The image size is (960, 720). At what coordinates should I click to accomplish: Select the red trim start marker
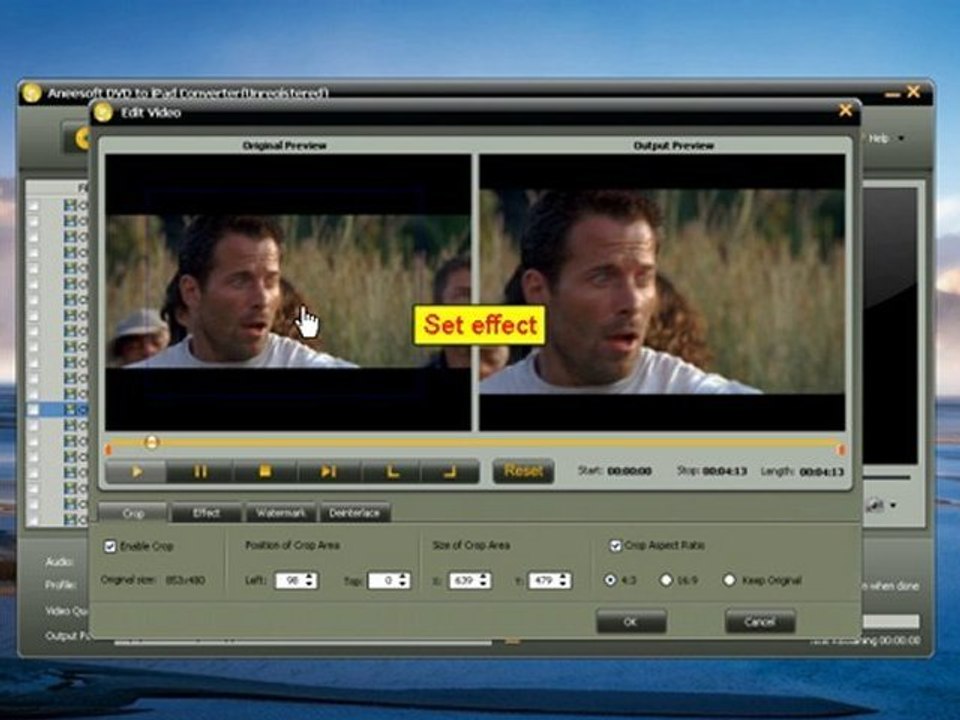[x=108, y=450]
